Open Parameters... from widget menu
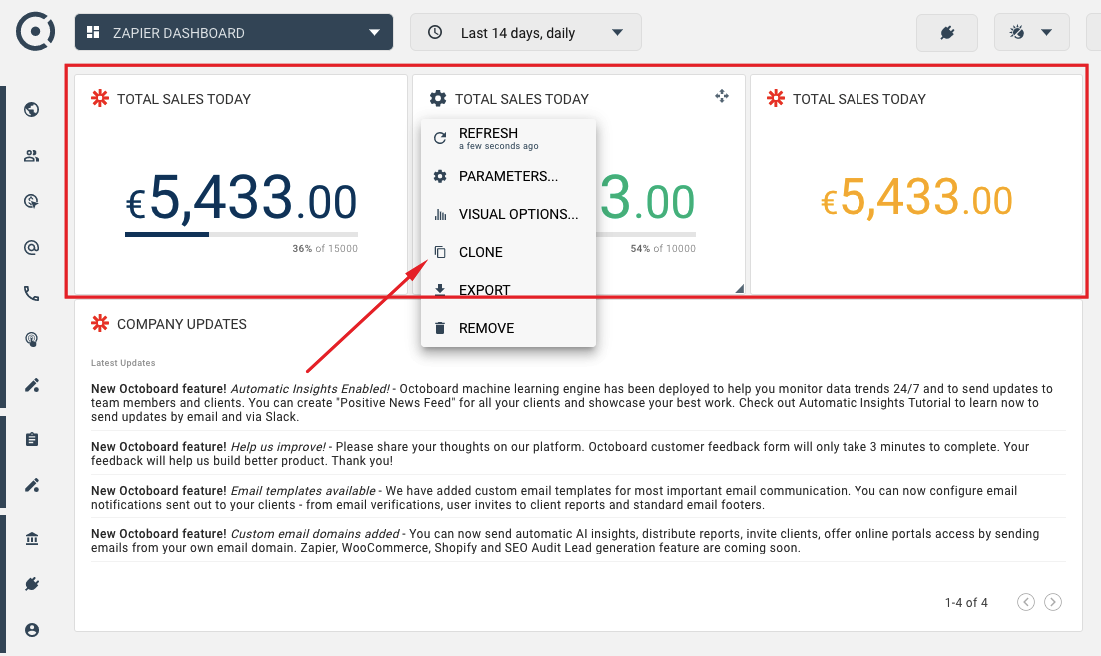1101x656 pixels. click(x=508, y=176)
